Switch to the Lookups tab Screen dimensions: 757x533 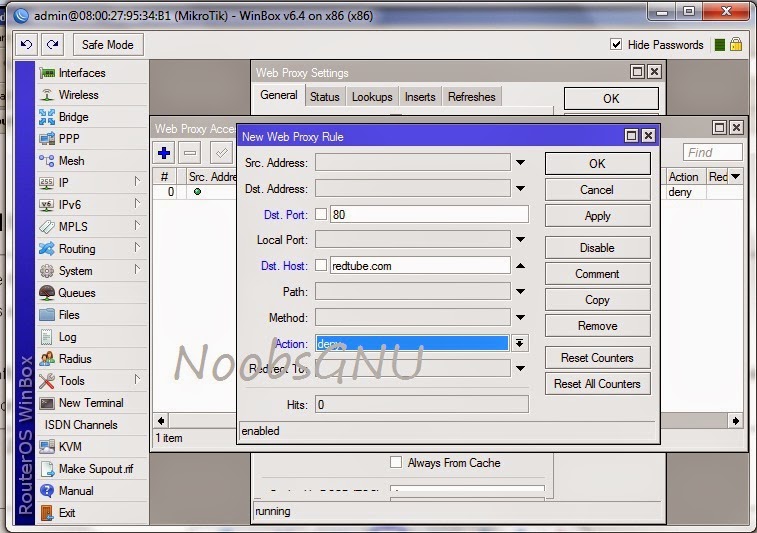(x=372, y=97)
